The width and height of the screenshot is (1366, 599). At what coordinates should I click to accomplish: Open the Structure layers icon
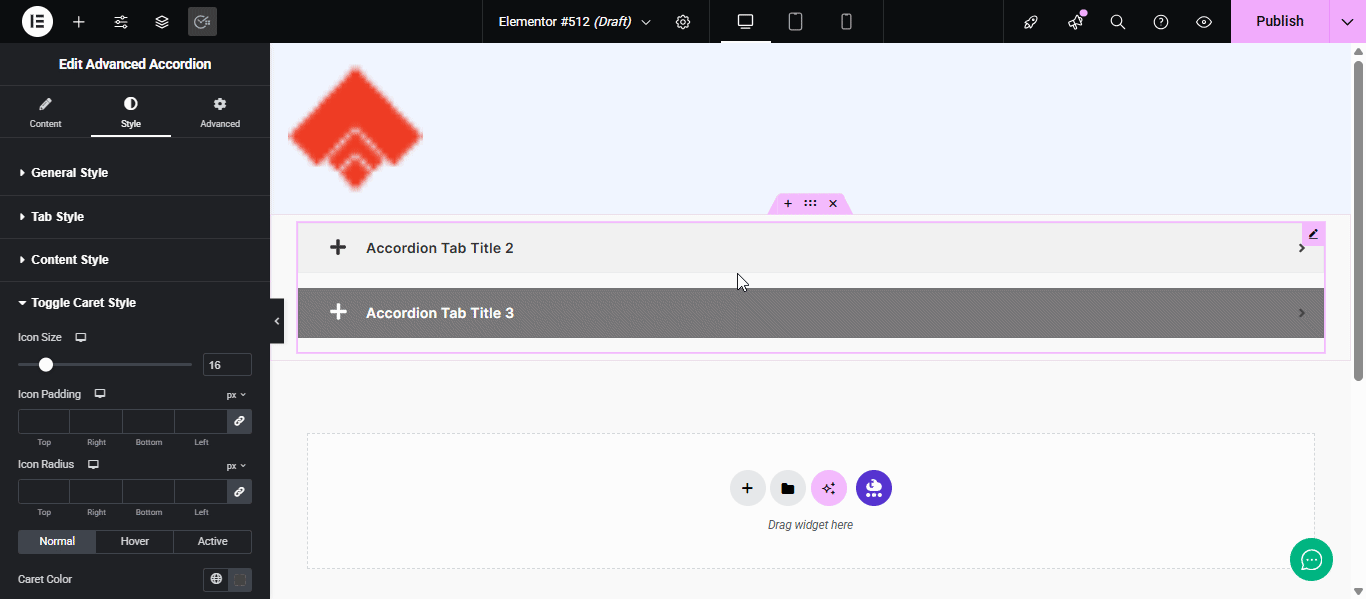[162, 21]
